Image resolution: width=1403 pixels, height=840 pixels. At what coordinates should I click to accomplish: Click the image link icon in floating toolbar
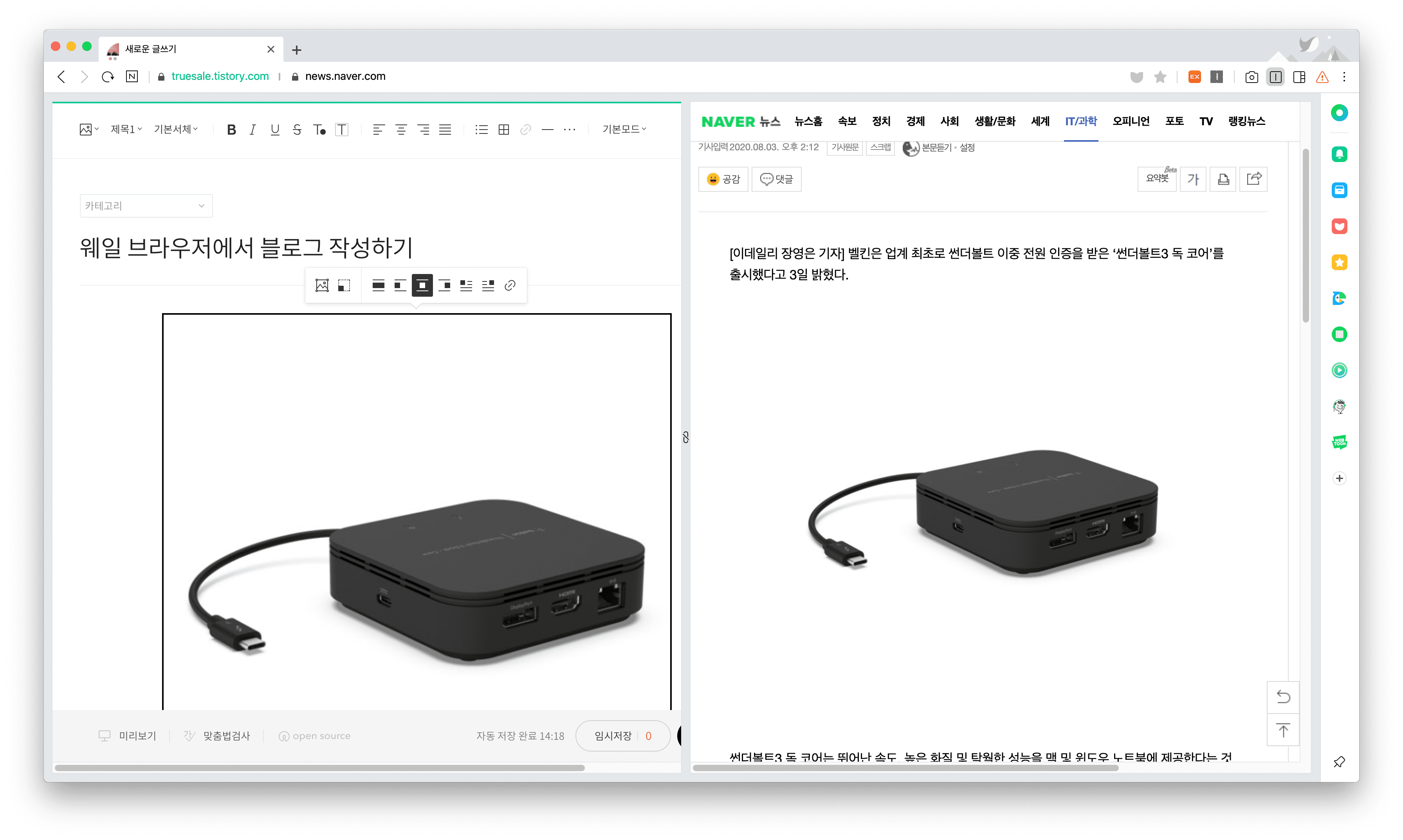510,285
